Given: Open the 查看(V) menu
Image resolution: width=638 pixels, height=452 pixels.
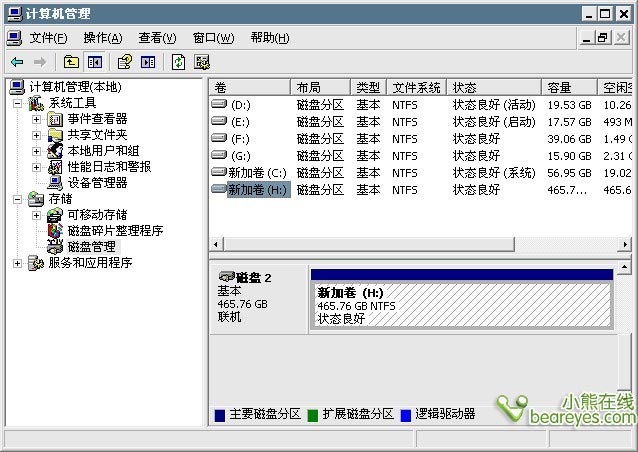Looking at the screenshot, I should click(157, 38).
